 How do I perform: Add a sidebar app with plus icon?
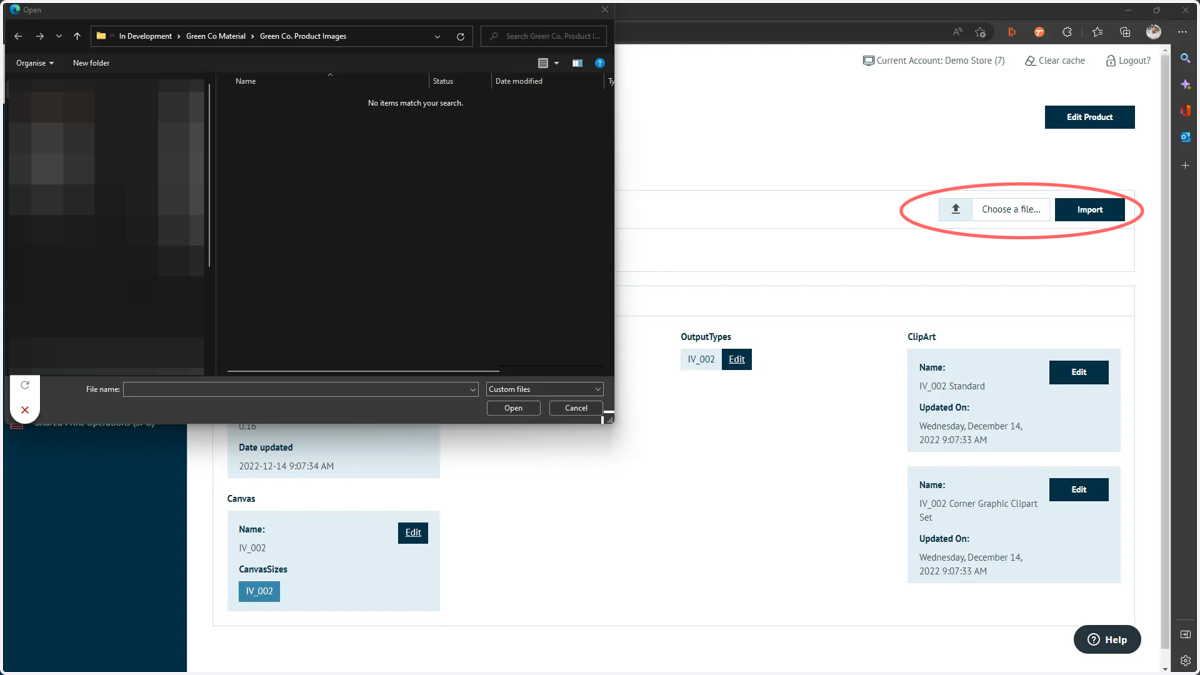1186,165
